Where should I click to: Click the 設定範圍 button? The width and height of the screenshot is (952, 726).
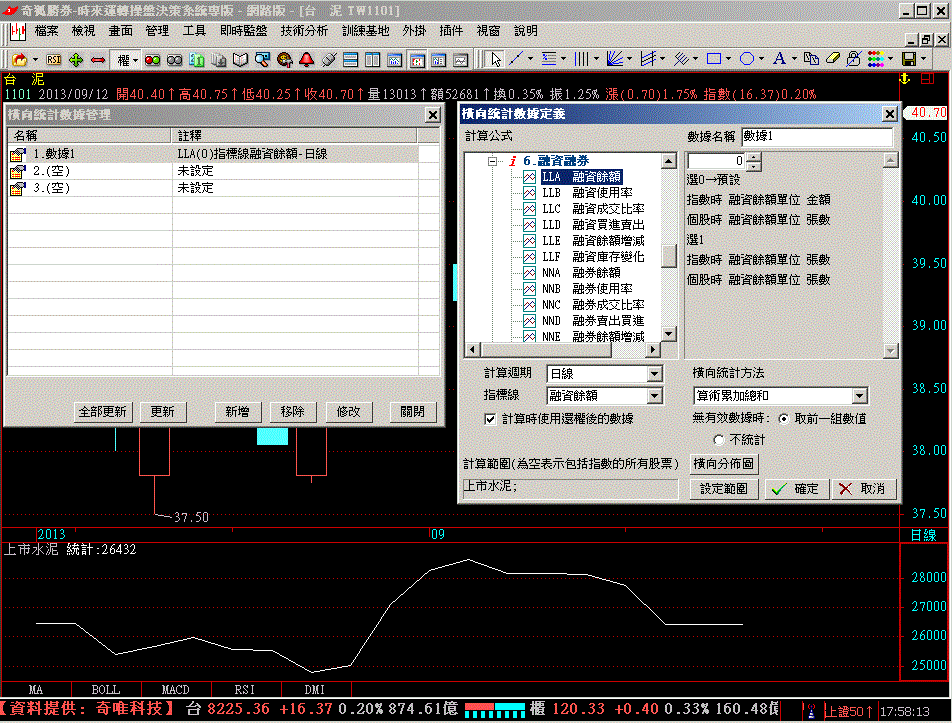pos(724,489)
